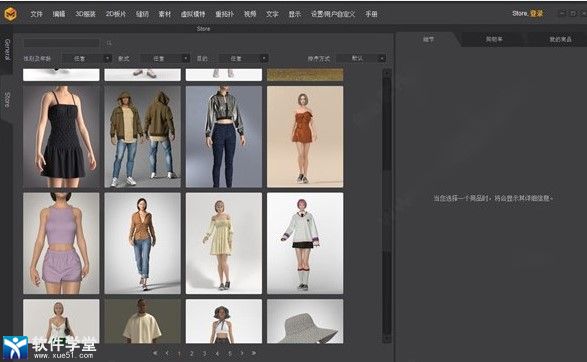Open the 手册 manual menu
The image size is (587, 362).
pyautogui.click(x=371, y=14)
